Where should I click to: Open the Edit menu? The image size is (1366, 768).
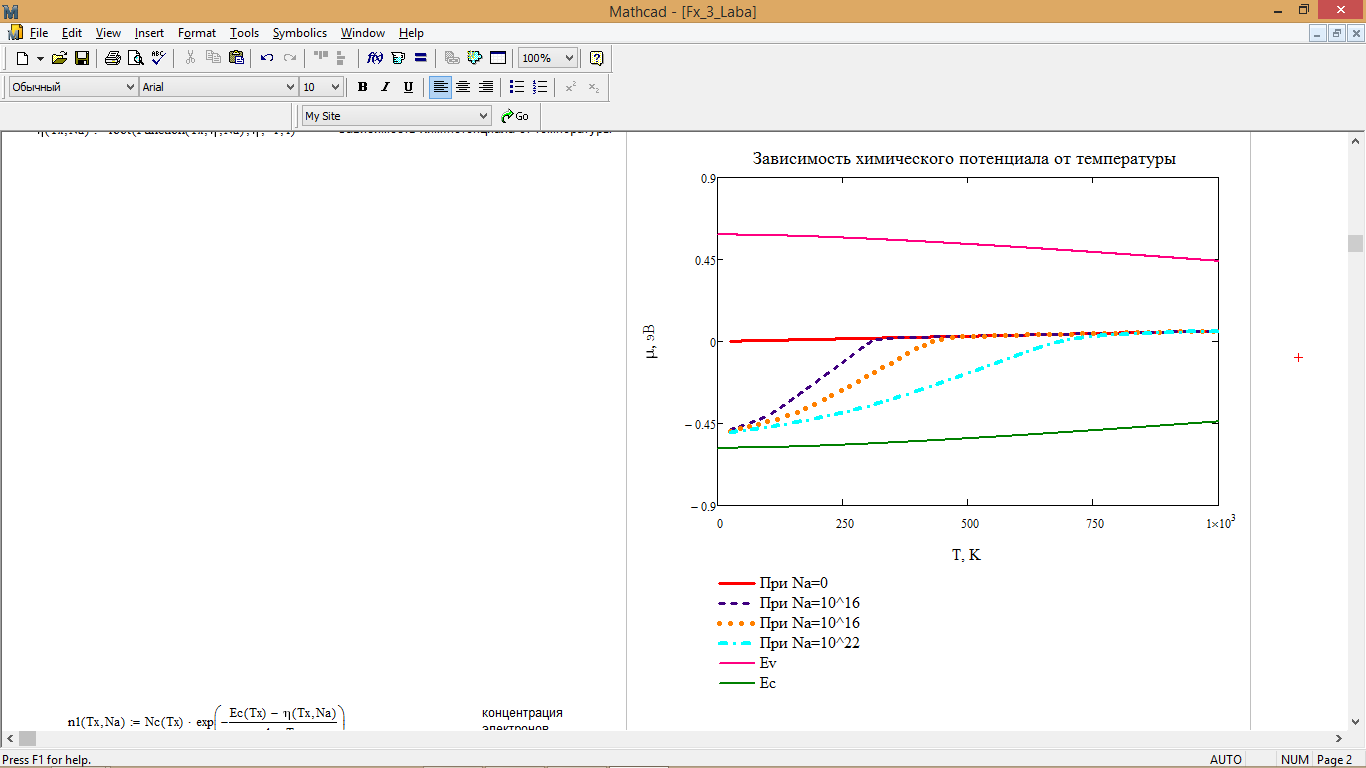click(x=72, y=33)
